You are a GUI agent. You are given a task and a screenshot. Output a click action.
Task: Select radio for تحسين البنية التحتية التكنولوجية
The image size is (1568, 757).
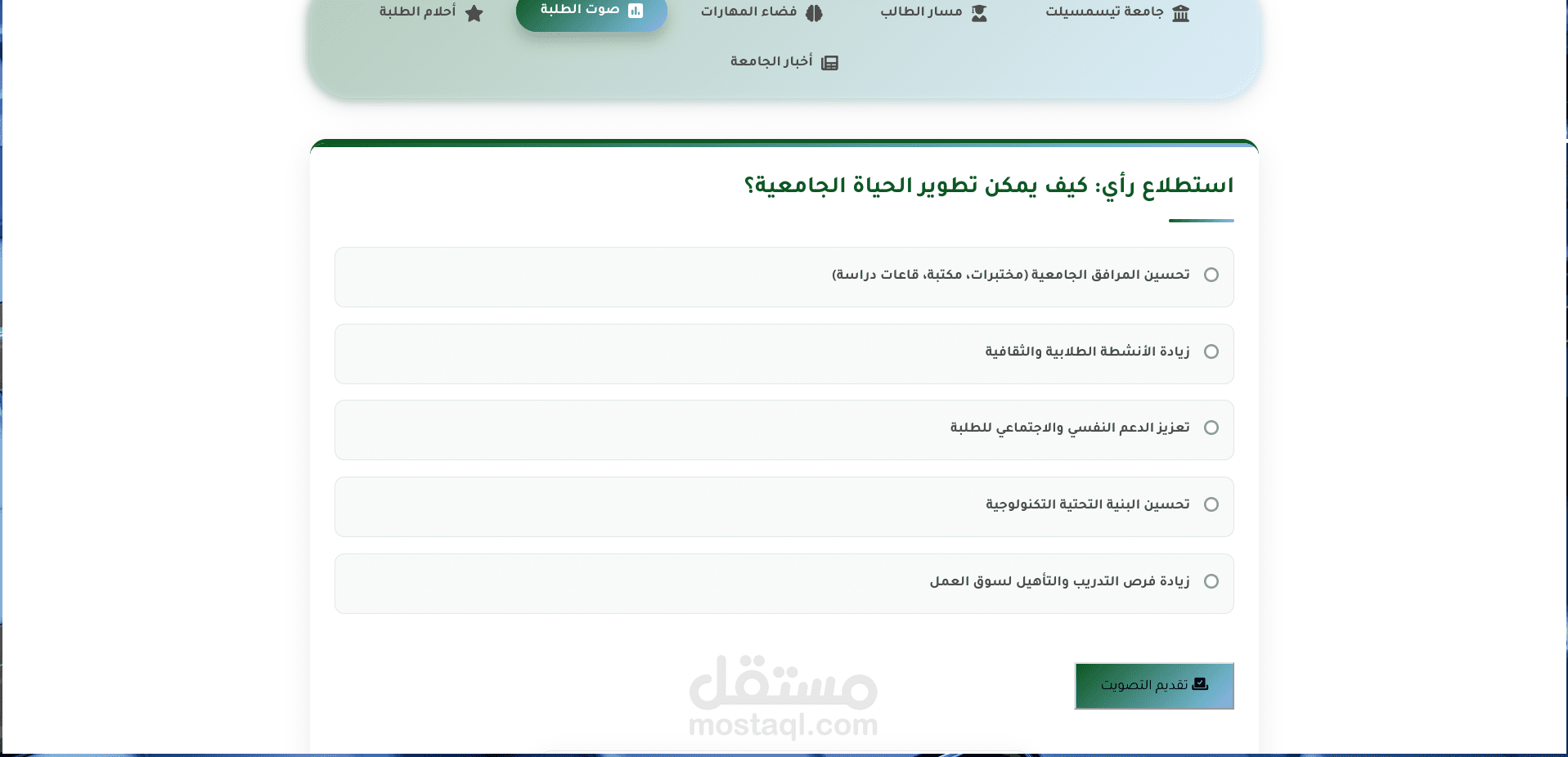point(1211,504)
